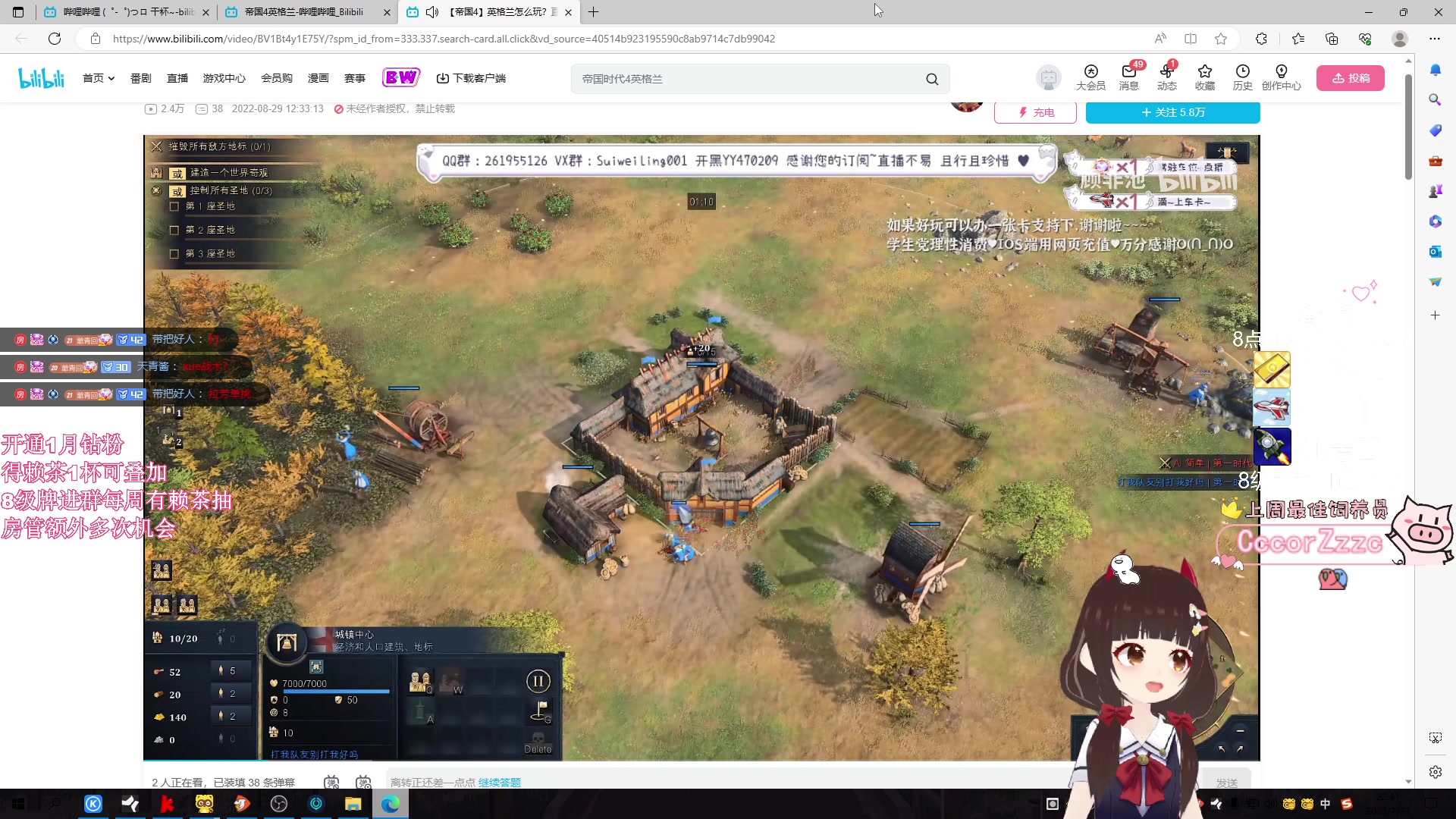
Task: Open the 番剧 navigation item
Action: (x=141, y=78)
